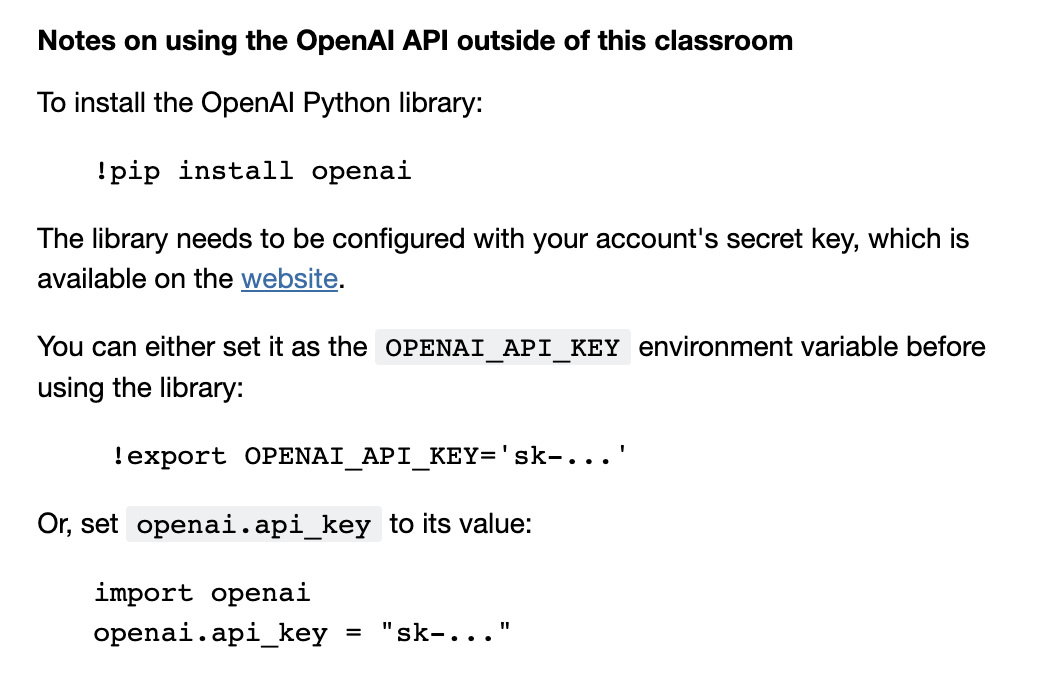Click the "!pip install openai" code line
The width and height of the screenshot is (1040, 688).
pyautogui.click(x=252, y=171)
